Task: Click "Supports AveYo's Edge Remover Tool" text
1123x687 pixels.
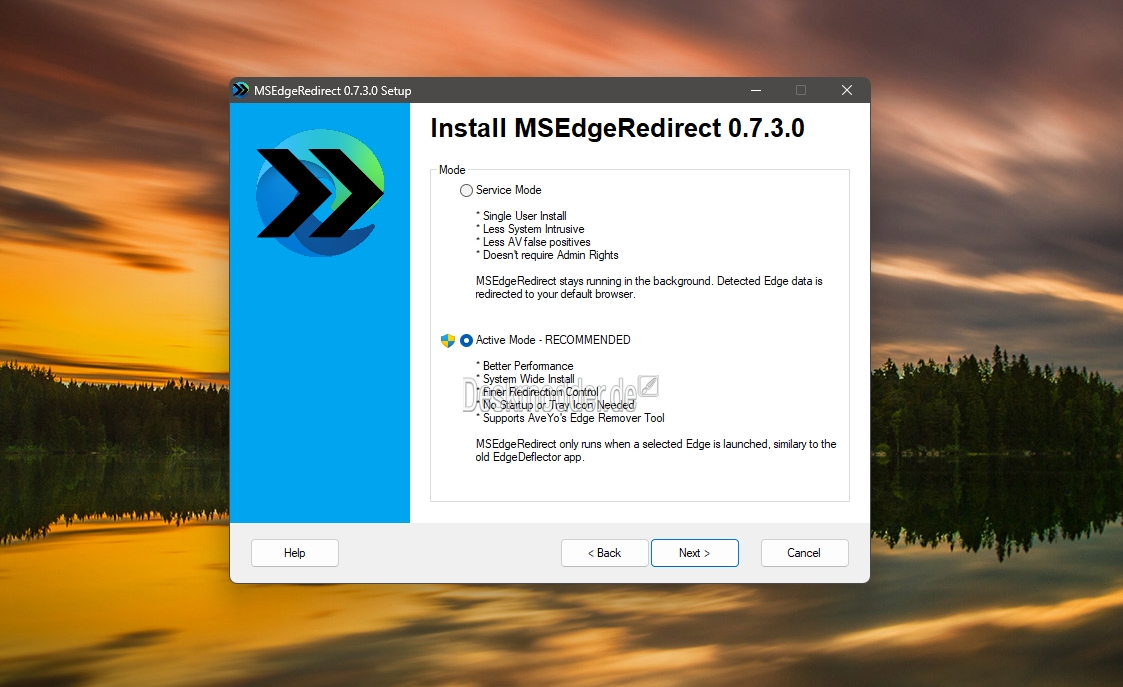Action: [x=570, y=418]
